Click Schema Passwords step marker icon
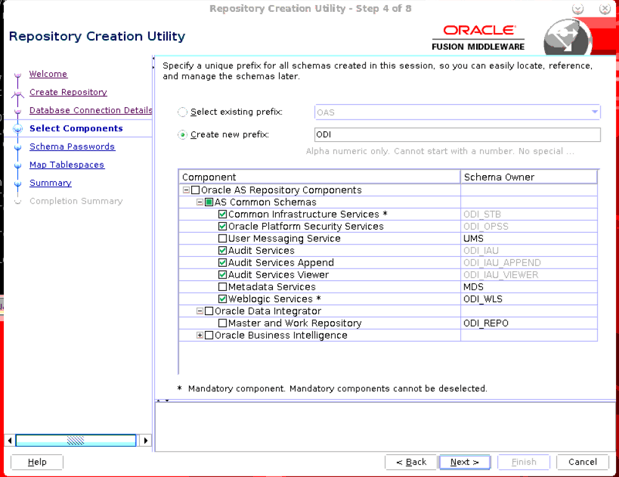 coord(17,147)
